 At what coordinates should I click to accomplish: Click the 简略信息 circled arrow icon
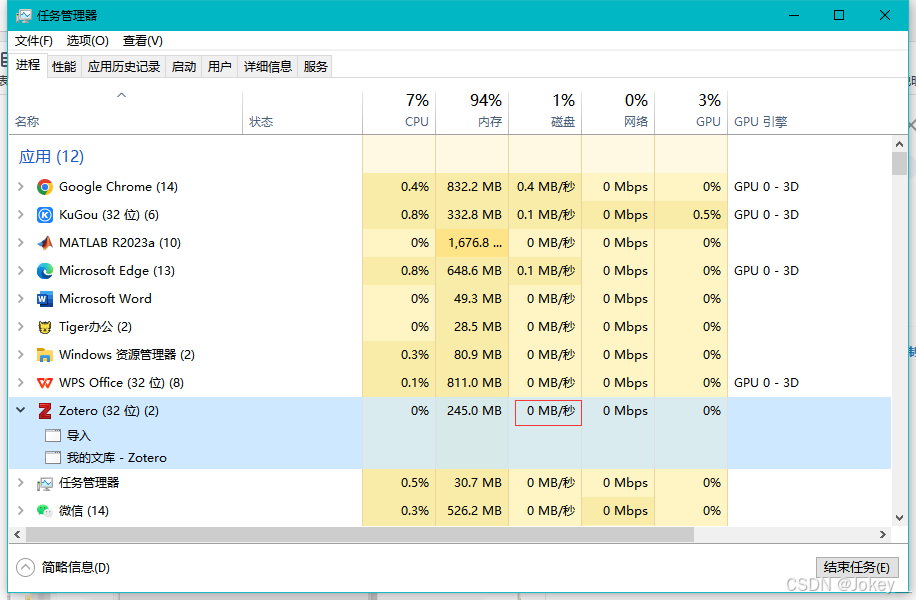(26, 567)
